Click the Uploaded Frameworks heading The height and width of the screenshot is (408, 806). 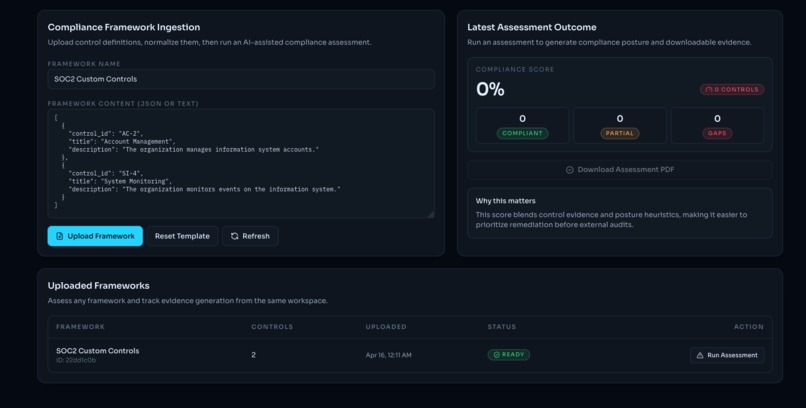pyautogui.click(x=99, y=286)
